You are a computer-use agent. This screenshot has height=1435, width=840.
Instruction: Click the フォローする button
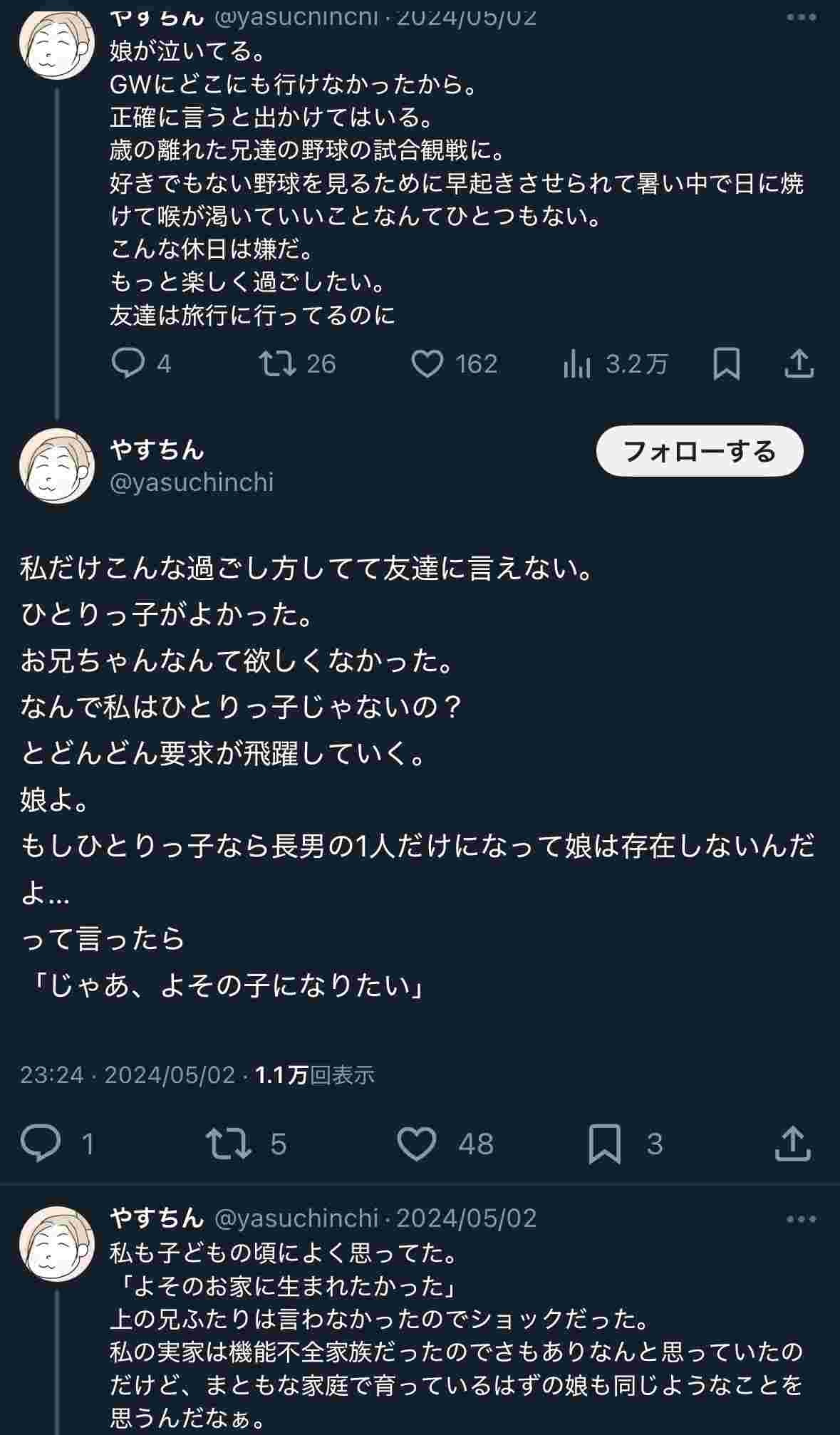click(699, 451)
